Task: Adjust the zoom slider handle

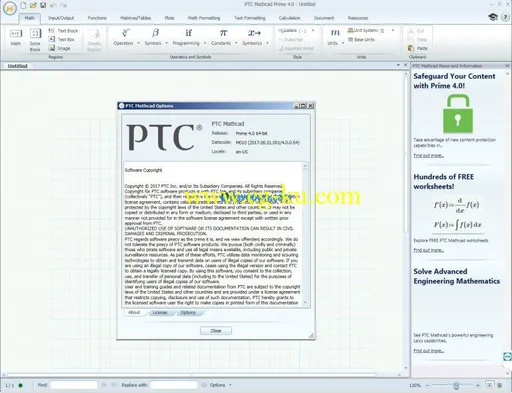Action: (x=456, y=386)
